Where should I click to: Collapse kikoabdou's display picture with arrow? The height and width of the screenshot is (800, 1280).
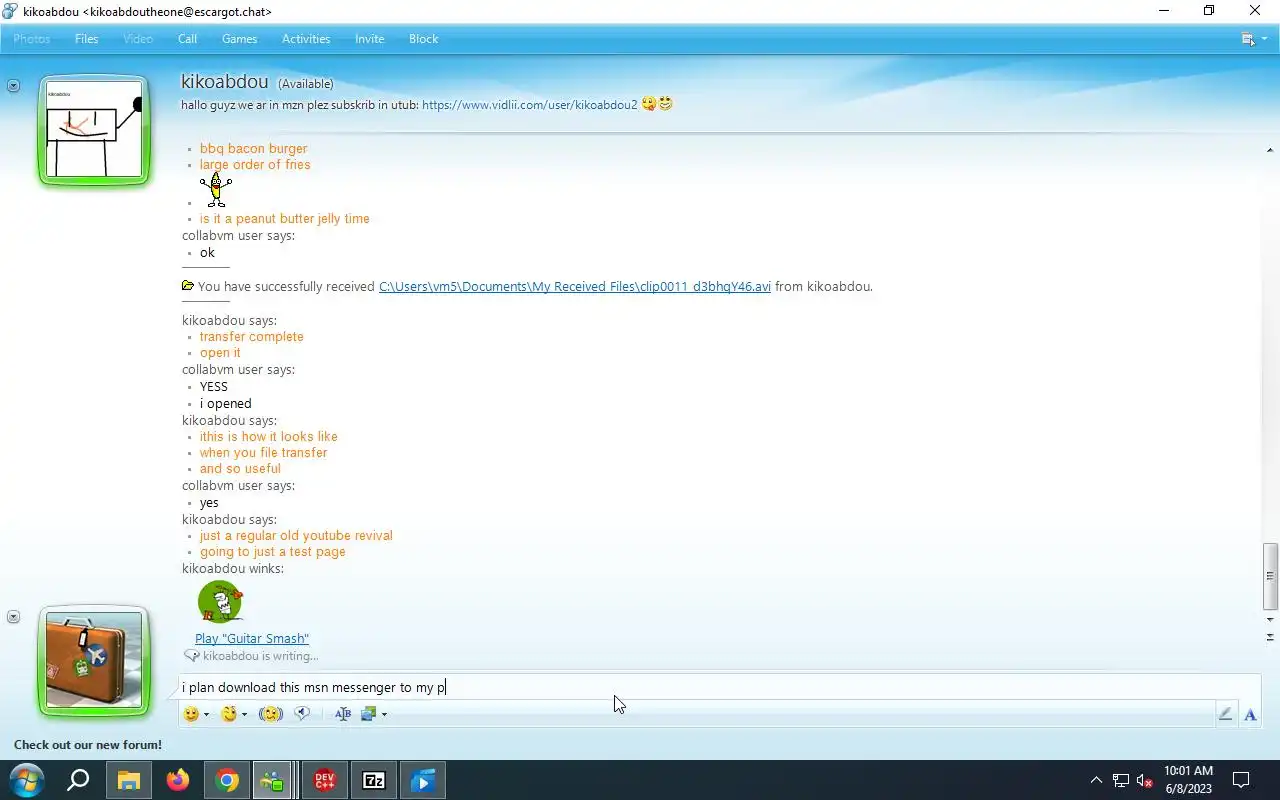click(13, 86)
